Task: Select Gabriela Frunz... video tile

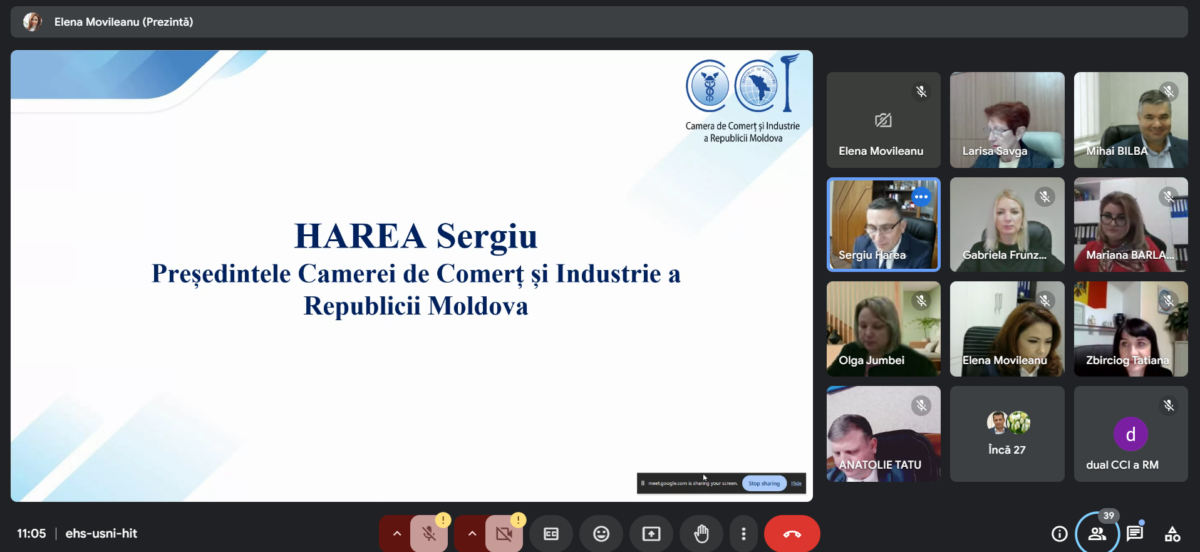Action: [1007, 224]
